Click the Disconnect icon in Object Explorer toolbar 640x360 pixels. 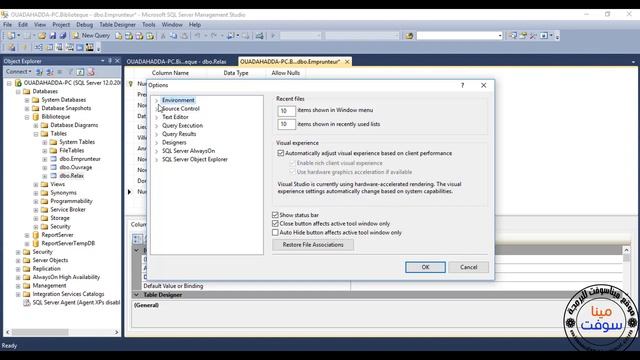pos(50,72)
